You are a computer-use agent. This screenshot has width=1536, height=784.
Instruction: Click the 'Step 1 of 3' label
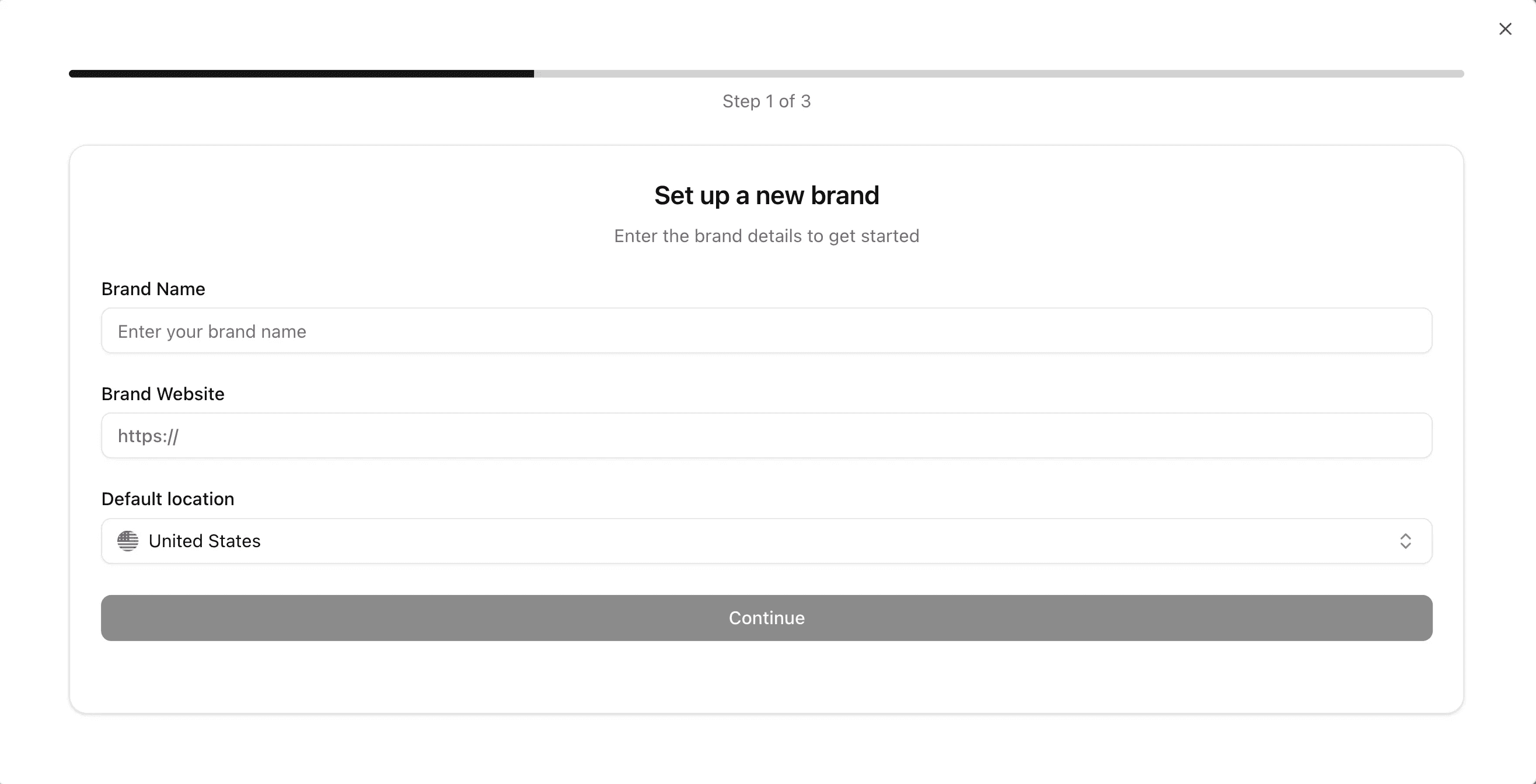click(766, 101)
